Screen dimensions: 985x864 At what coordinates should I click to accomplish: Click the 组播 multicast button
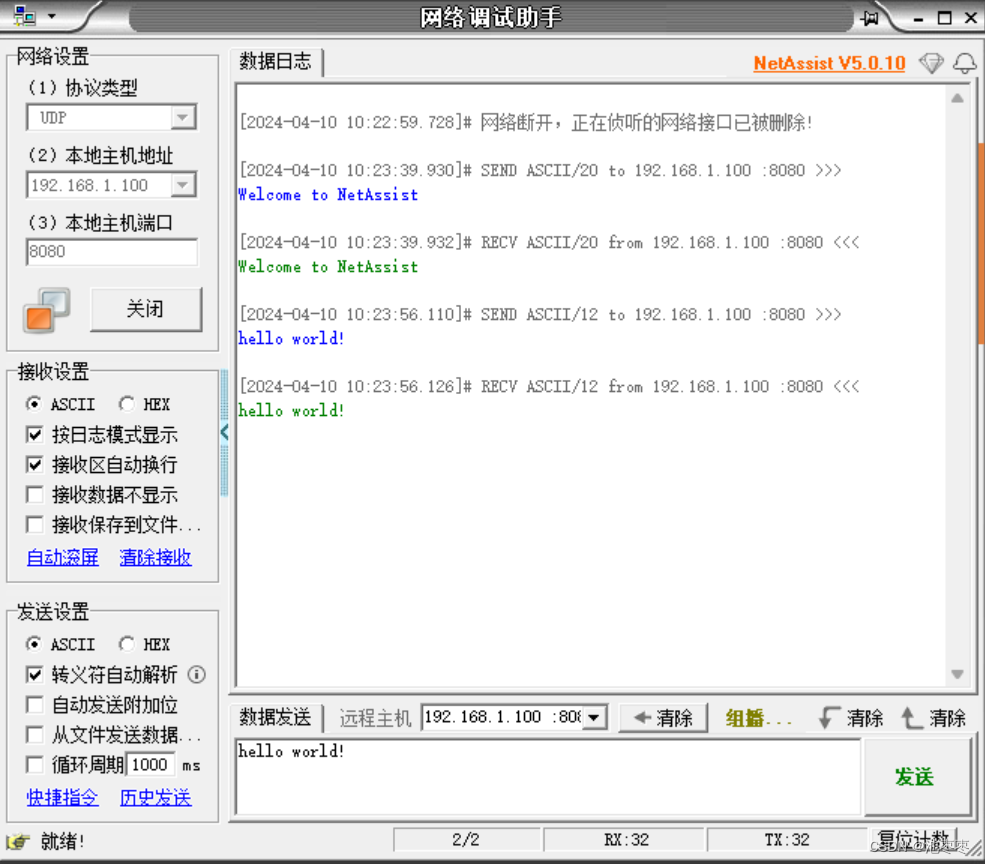[758, 718]
